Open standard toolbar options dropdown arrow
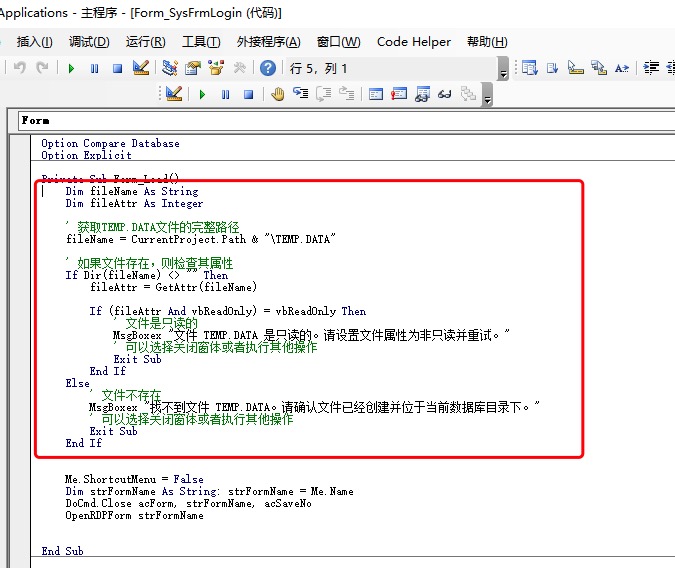675x568 pixels. 503,69
